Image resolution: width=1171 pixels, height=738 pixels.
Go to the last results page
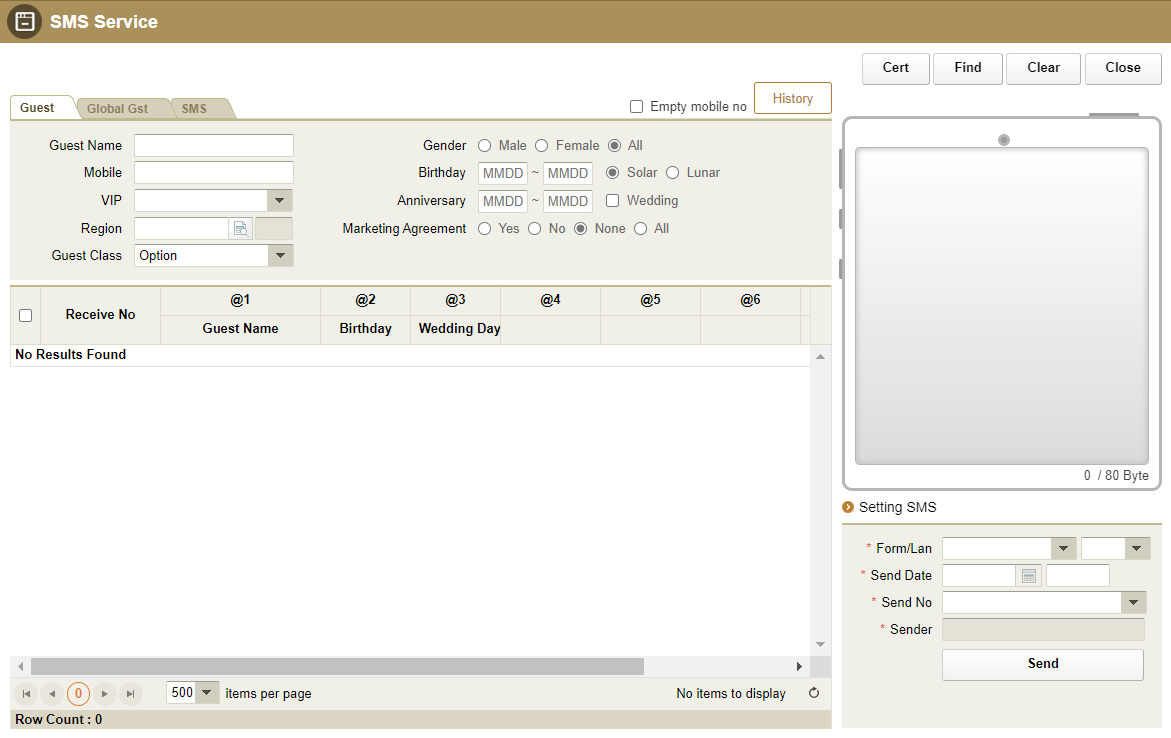pyautogui.click(x=131, y=694)
